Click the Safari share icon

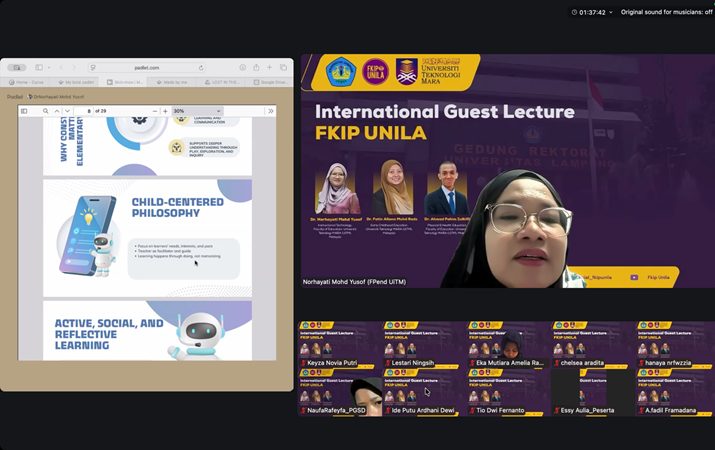coord(256,67)
